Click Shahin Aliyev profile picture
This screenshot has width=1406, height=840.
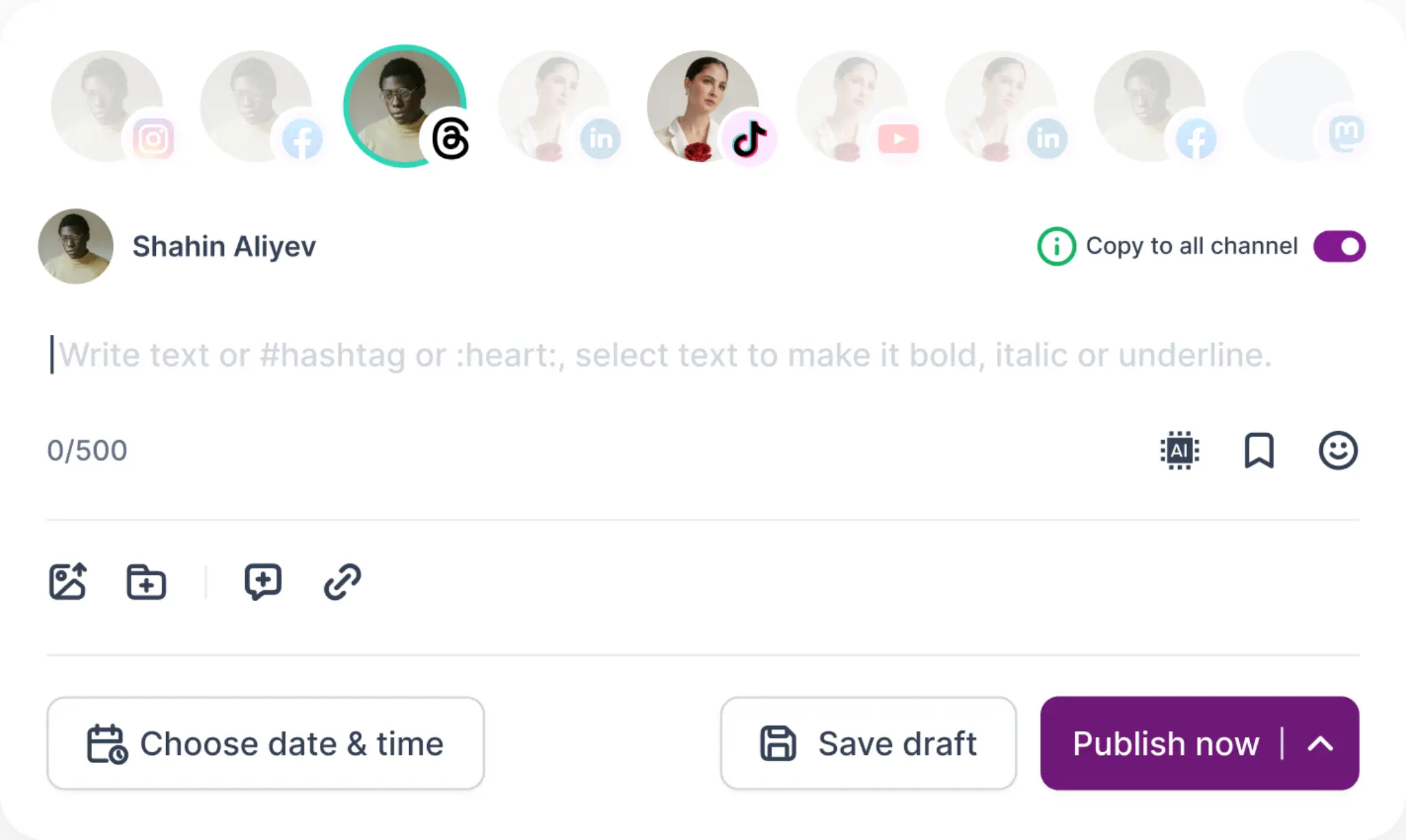76,246
